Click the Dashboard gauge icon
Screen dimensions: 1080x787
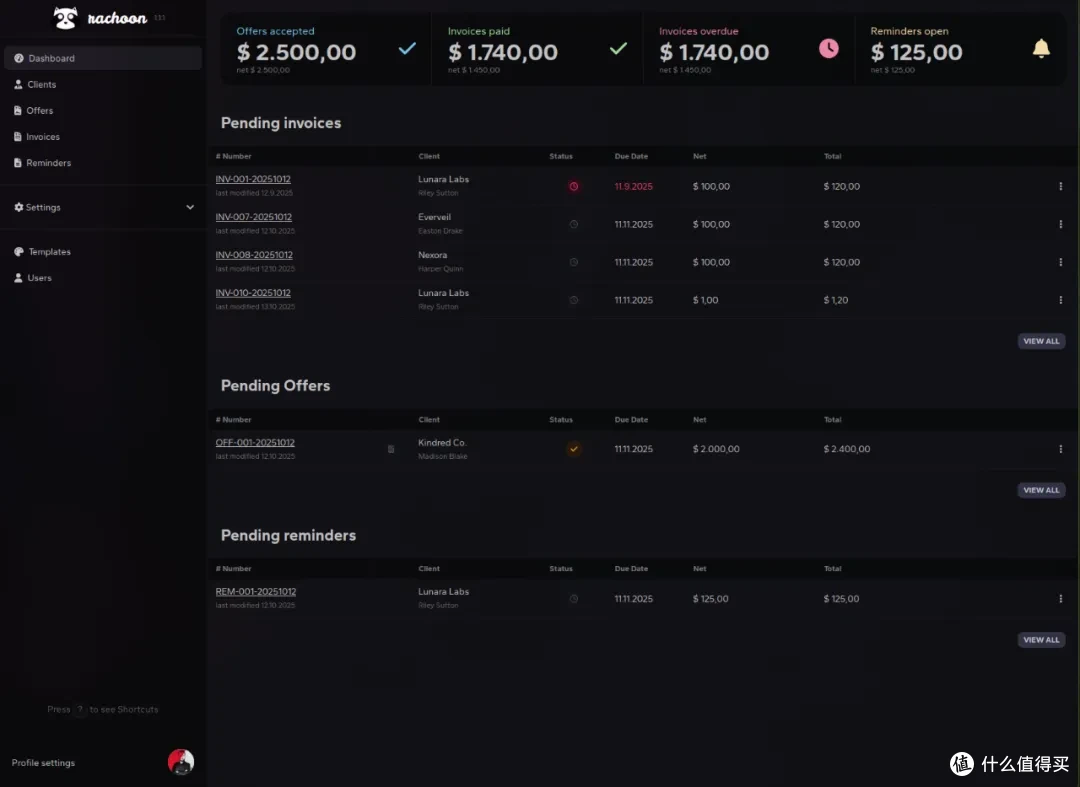coord(19,59)
